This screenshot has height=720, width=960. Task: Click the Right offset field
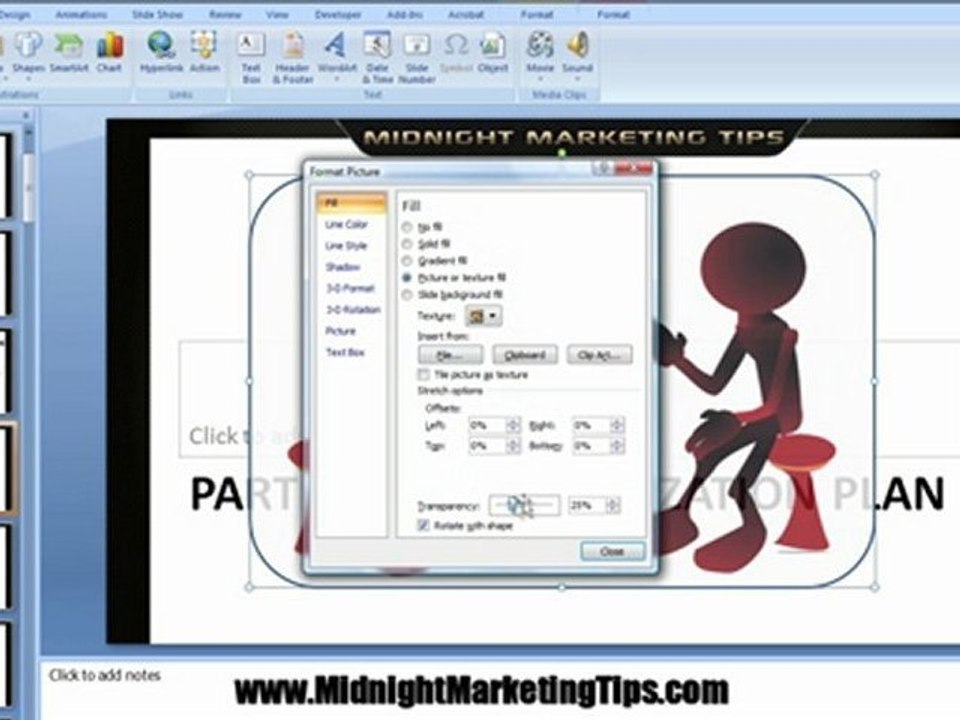[x=591, y=425]
